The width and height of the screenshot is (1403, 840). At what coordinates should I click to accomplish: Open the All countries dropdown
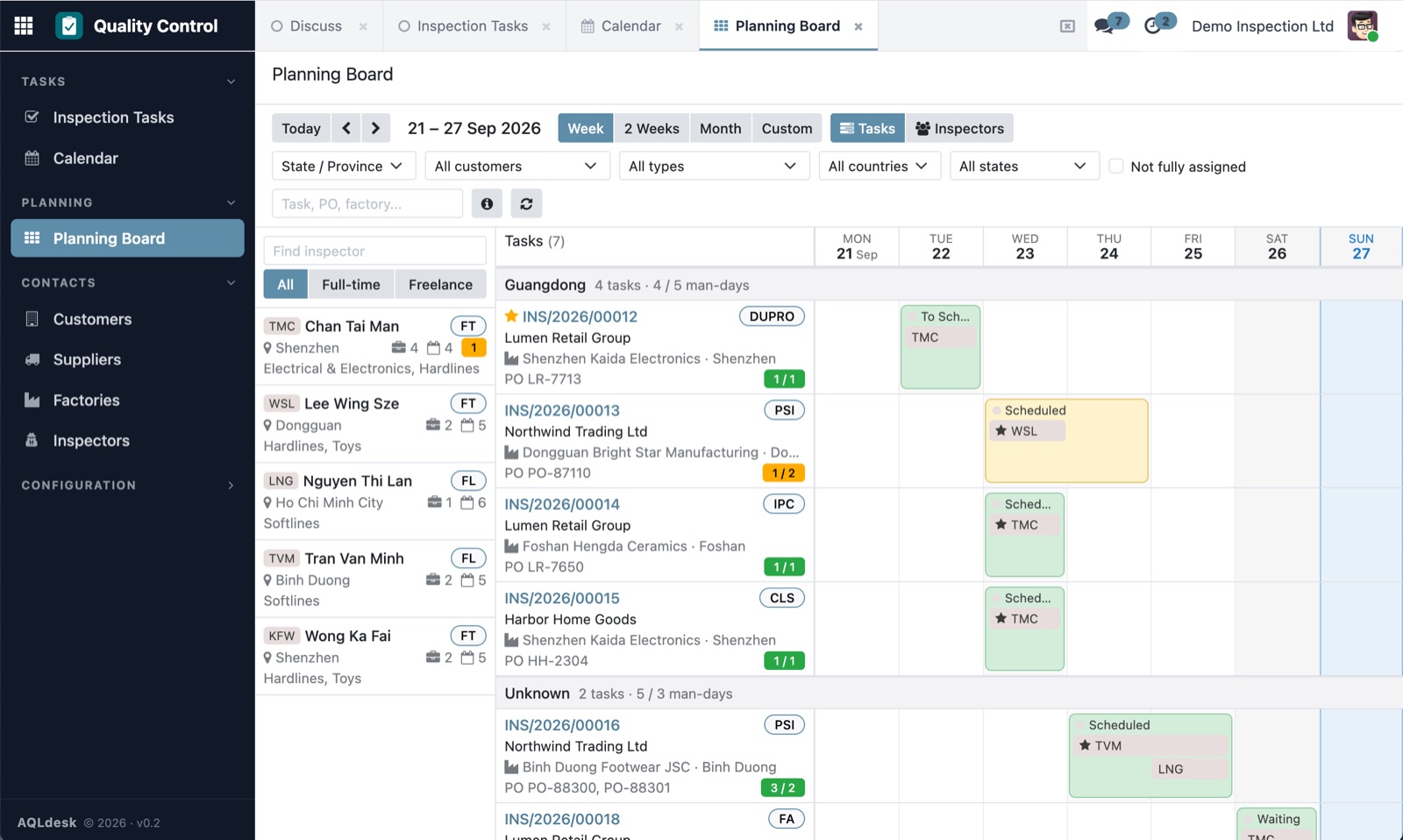point(880,166)
